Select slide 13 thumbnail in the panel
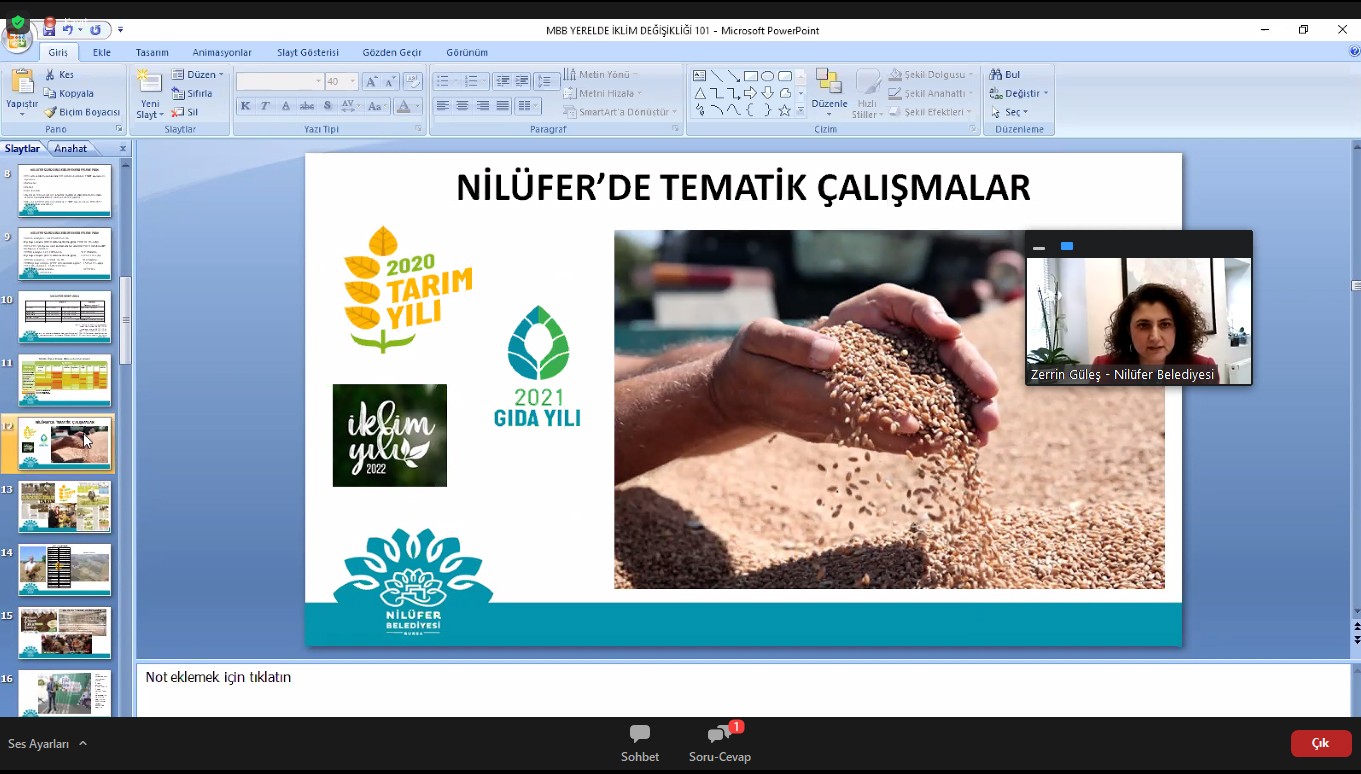The width and height of the screenshot is (1361, 774). (x=63, y=506)
